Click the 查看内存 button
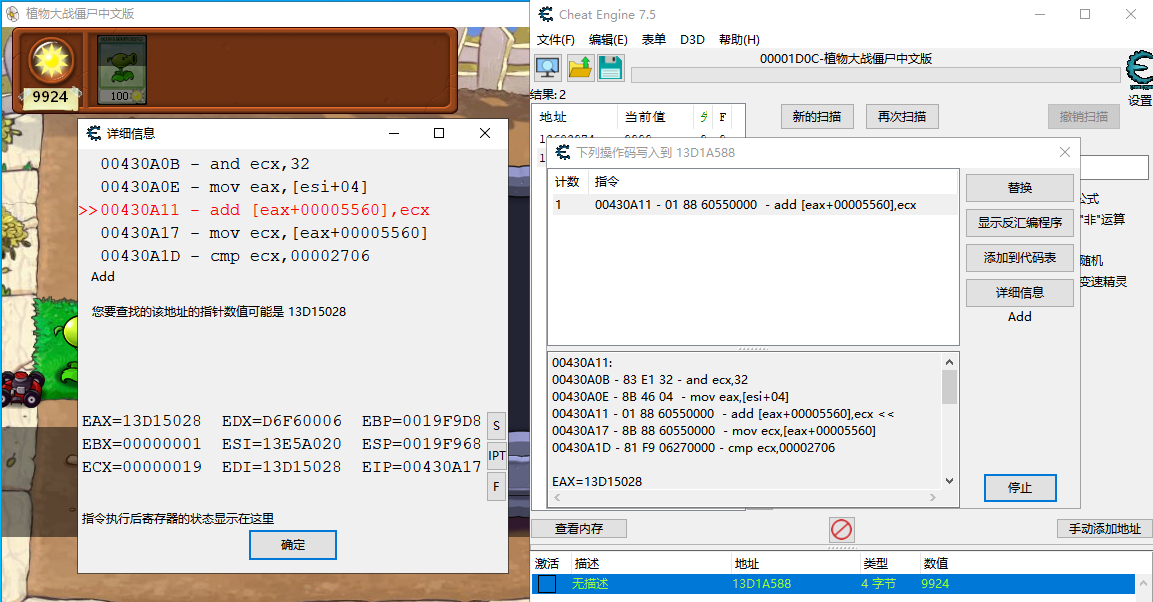This screenshot has width=1153, height=602. click(x=579, y=528)
